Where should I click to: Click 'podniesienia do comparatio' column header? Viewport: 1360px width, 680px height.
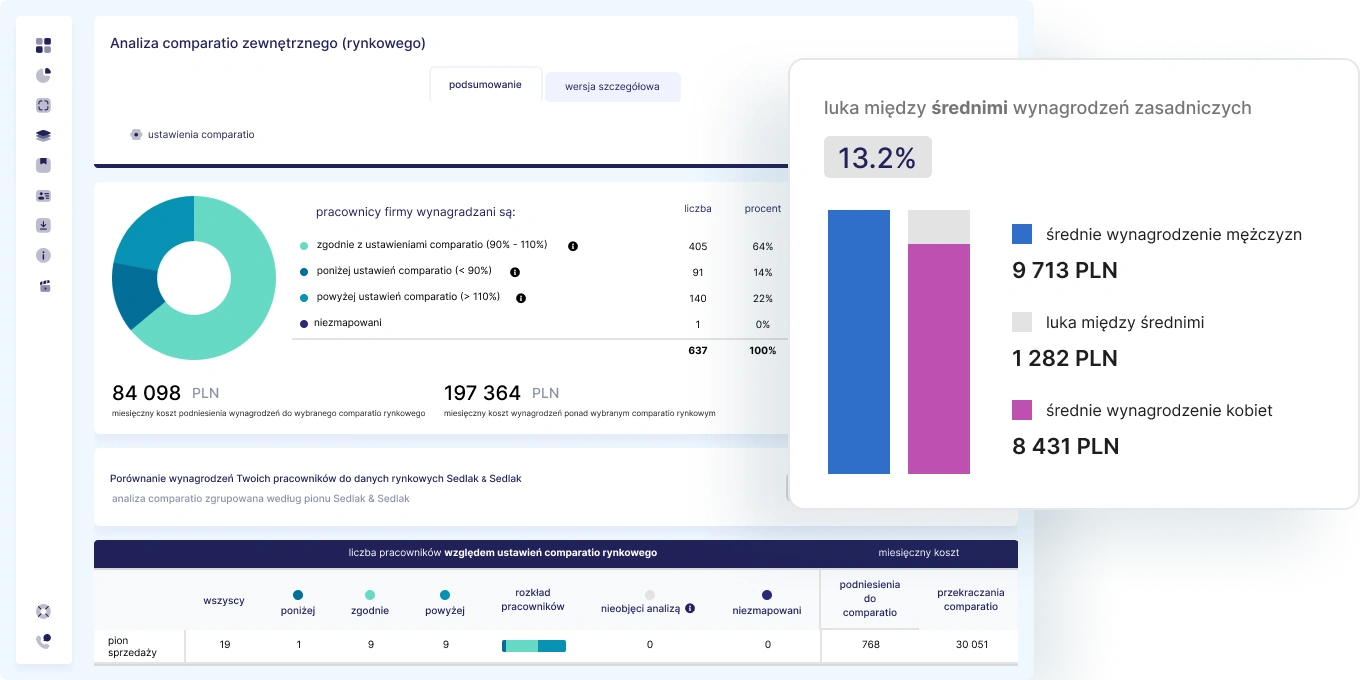pos(870,598)
